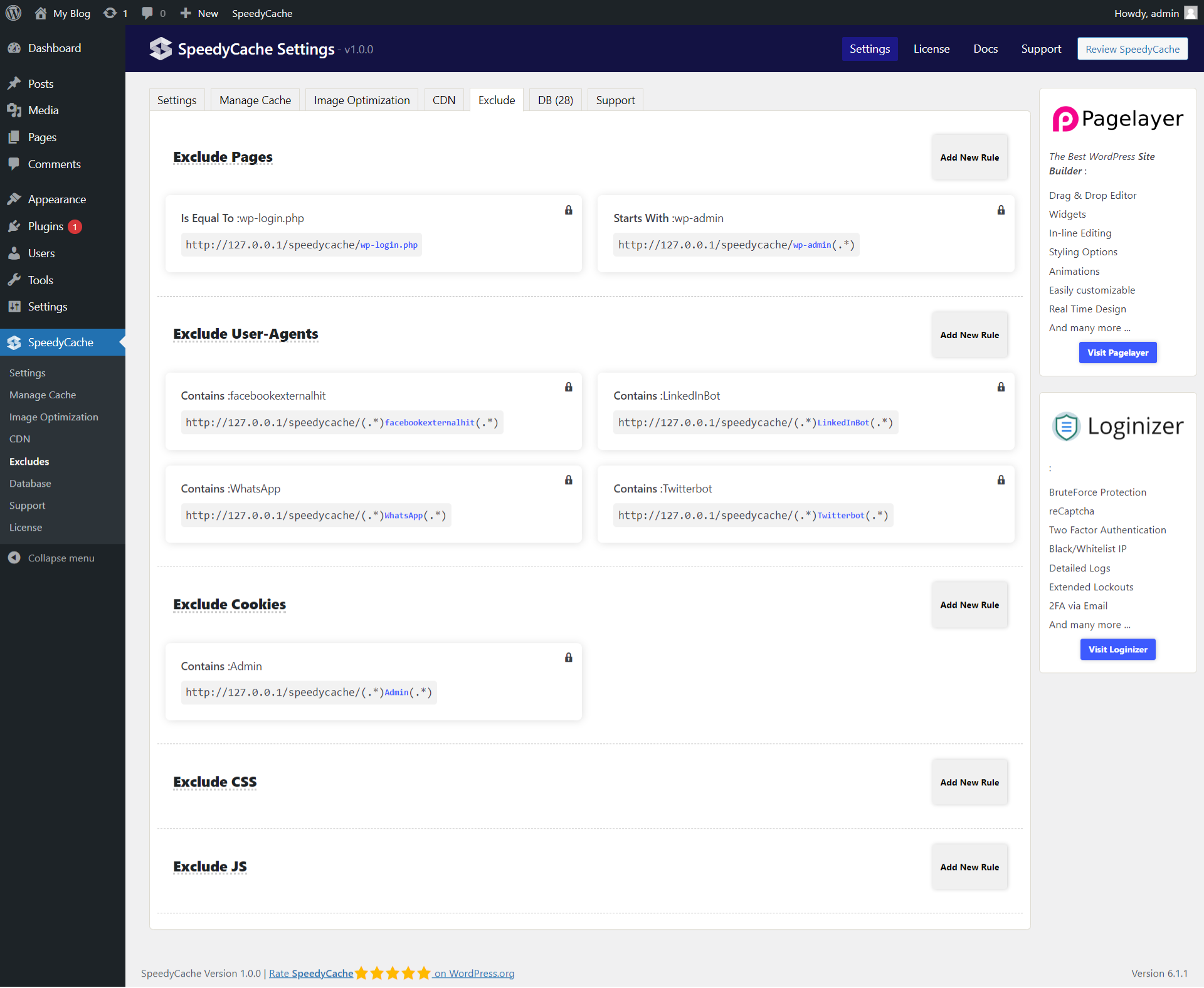
Task: Click the admin avatar in the top-right corner
Action: pyautogui.click(x=1190, y=13)
